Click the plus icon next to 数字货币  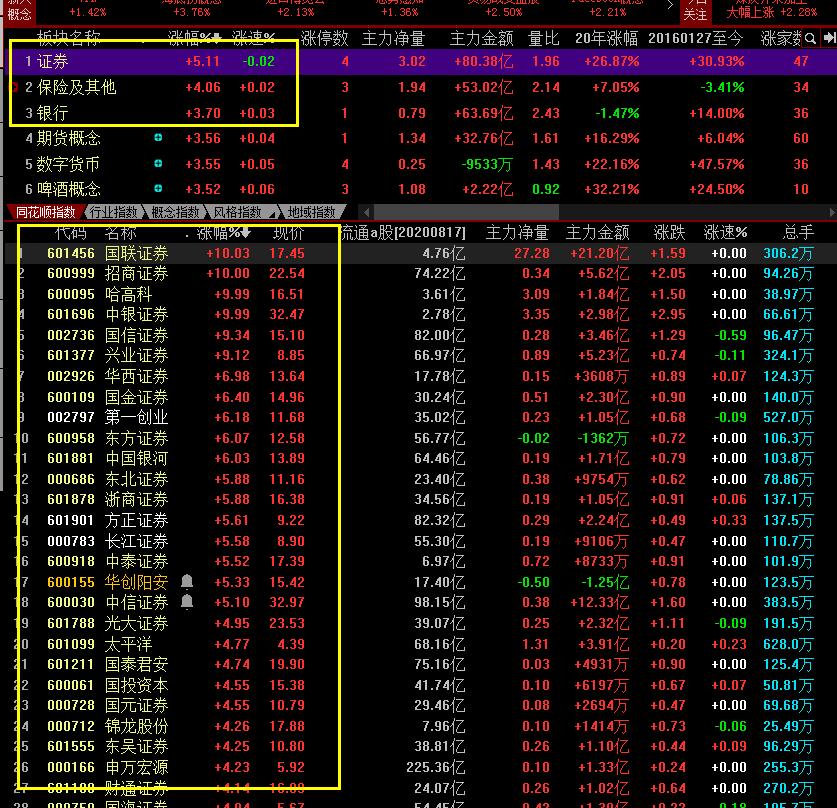tap(158, 164)
